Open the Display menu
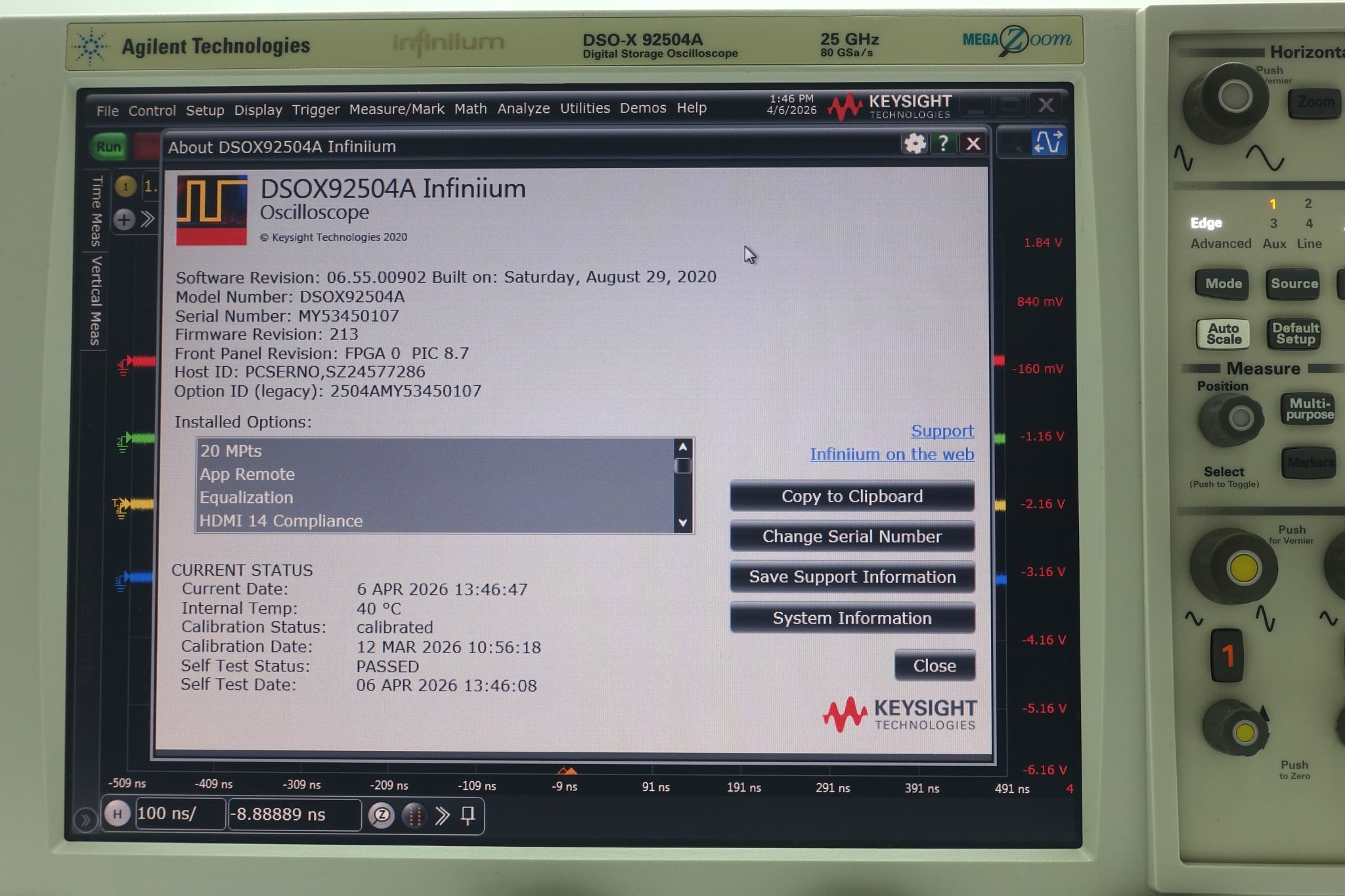Image resolution: width=1345 pixels, height=896 pixels. [x=258, y=110]
